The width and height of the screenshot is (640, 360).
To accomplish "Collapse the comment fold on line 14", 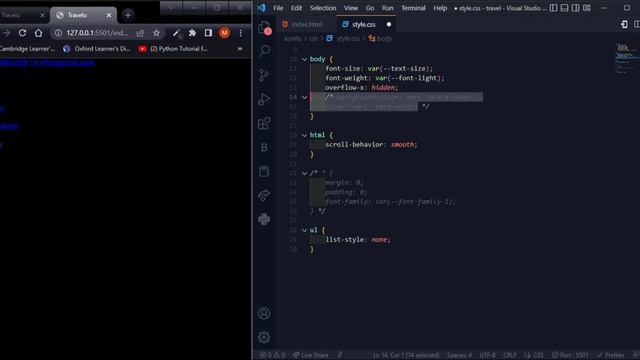I will point(304,97).
